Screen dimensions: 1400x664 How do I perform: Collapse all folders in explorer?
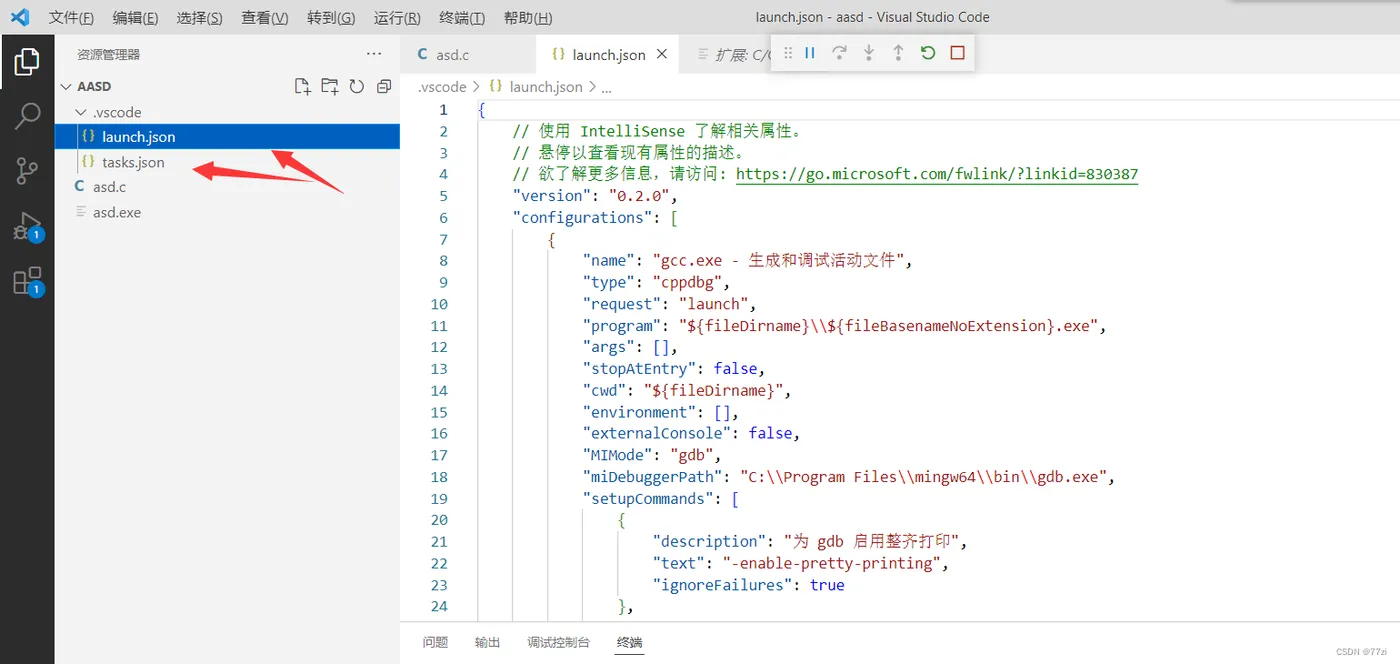click(383, 87)
